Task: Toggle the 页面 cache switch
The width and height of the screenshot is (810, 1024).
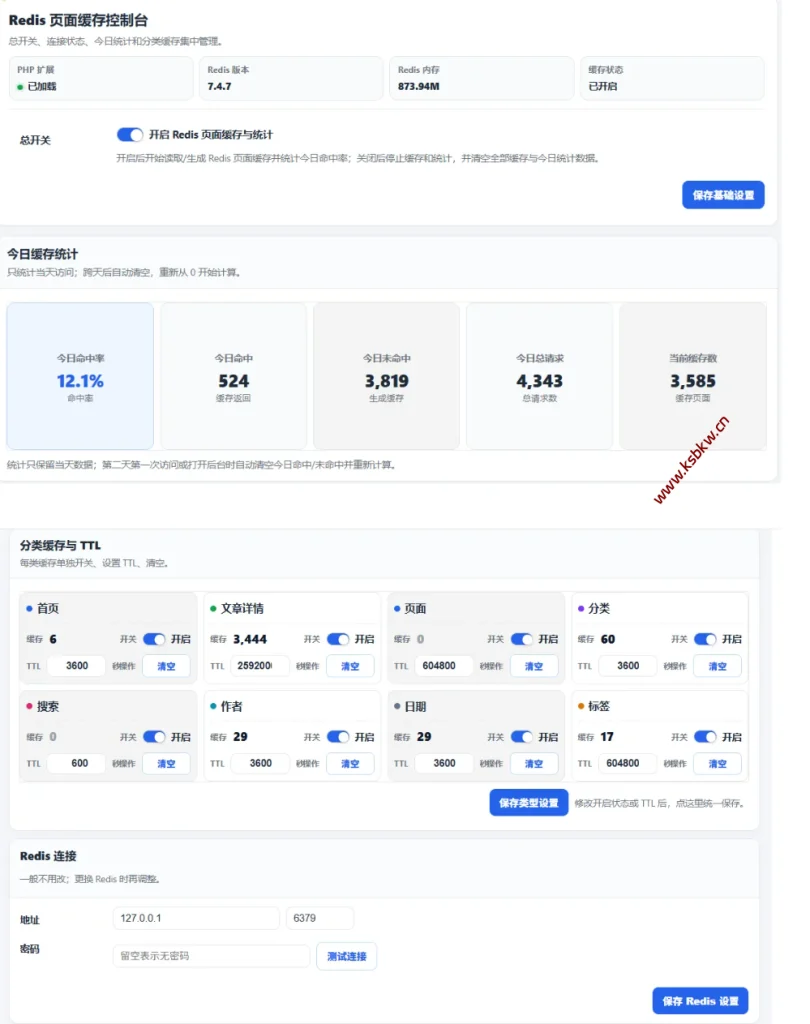Action: pyautogui.click(x=521, y=639)
